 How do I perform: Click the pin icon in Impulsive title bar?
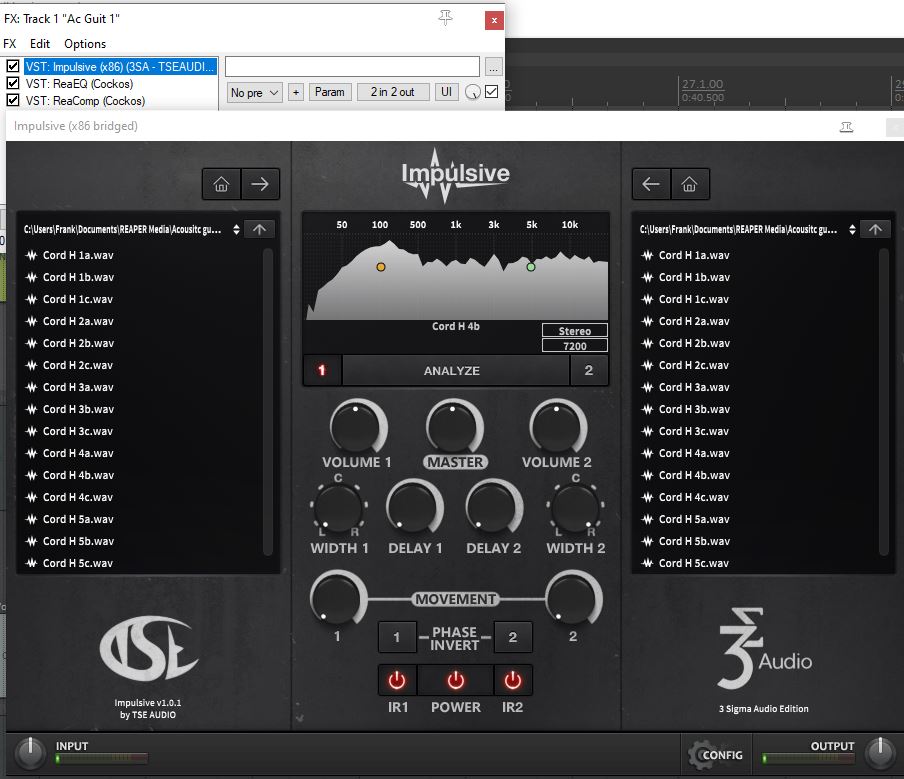[846, 127]
